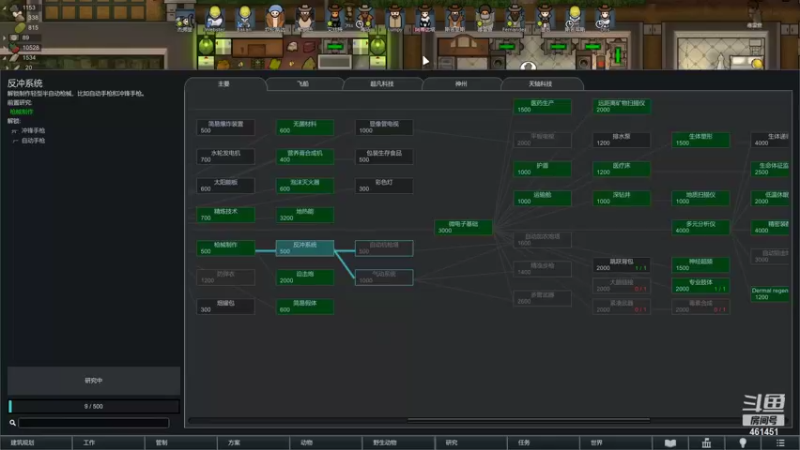Screen dimensions: 800x450
Task: Switch to the 超凡科技 research tab
Action: point(382,84)
